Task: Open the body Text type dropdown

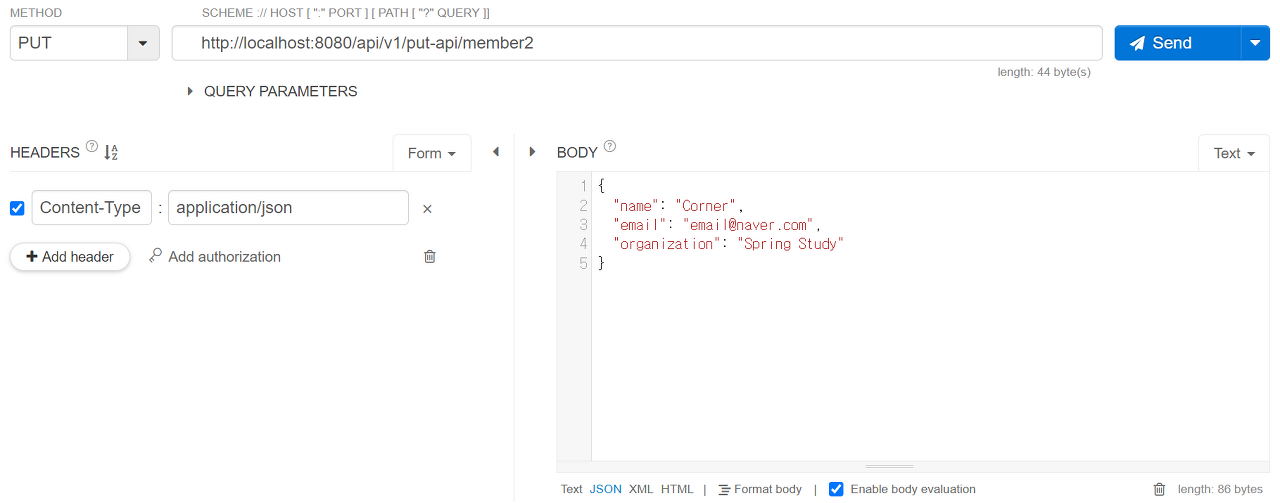Action: (x=1234, y=153)
